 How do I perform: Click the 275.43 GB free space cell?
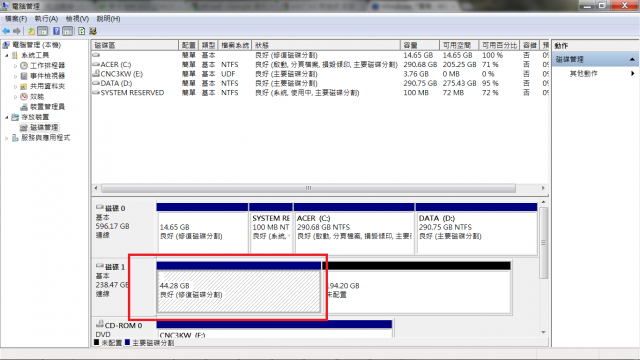459,83
